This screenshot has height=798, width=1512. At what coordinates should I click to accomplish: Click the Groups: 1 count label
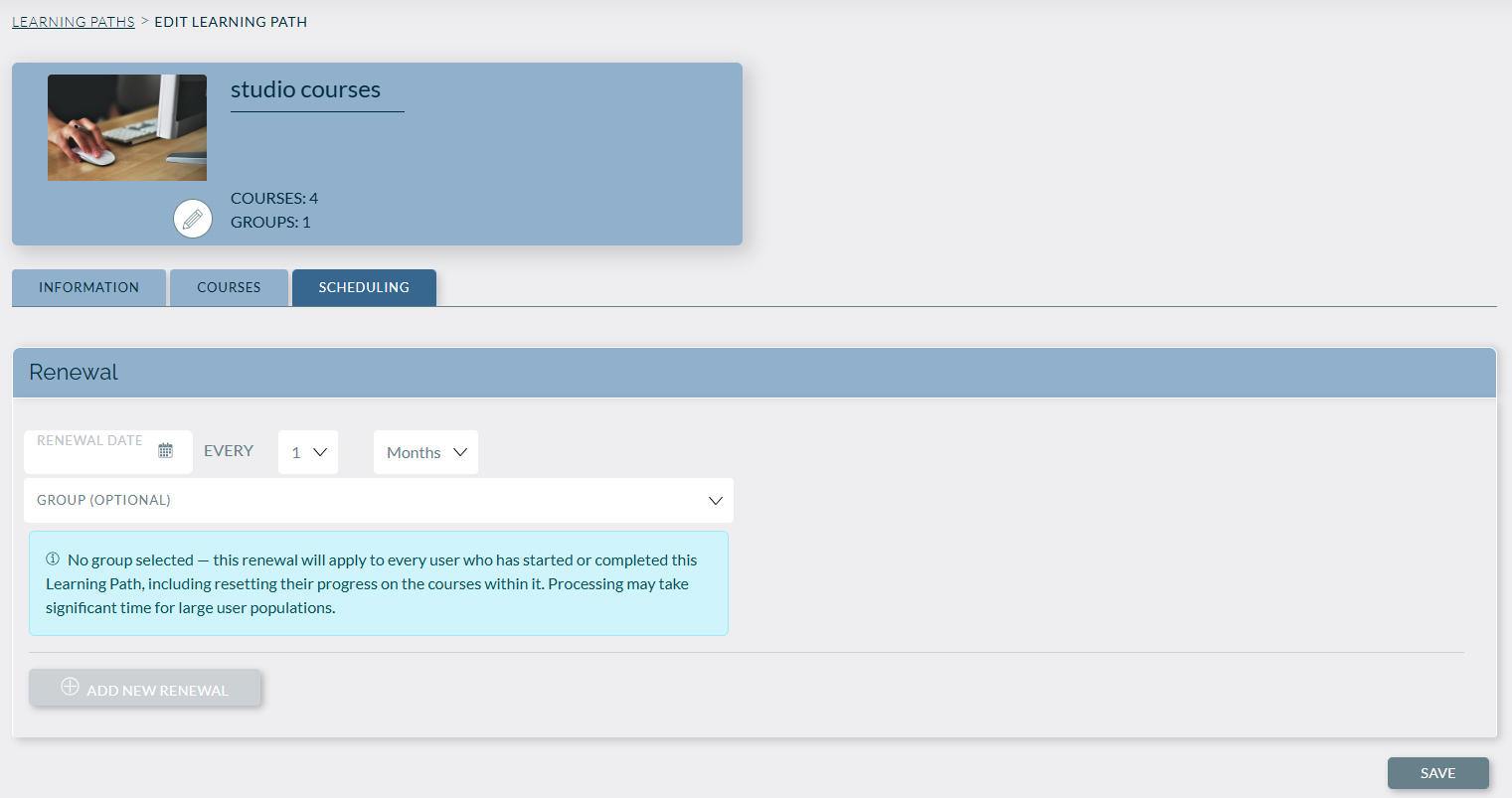click(270, 222)
